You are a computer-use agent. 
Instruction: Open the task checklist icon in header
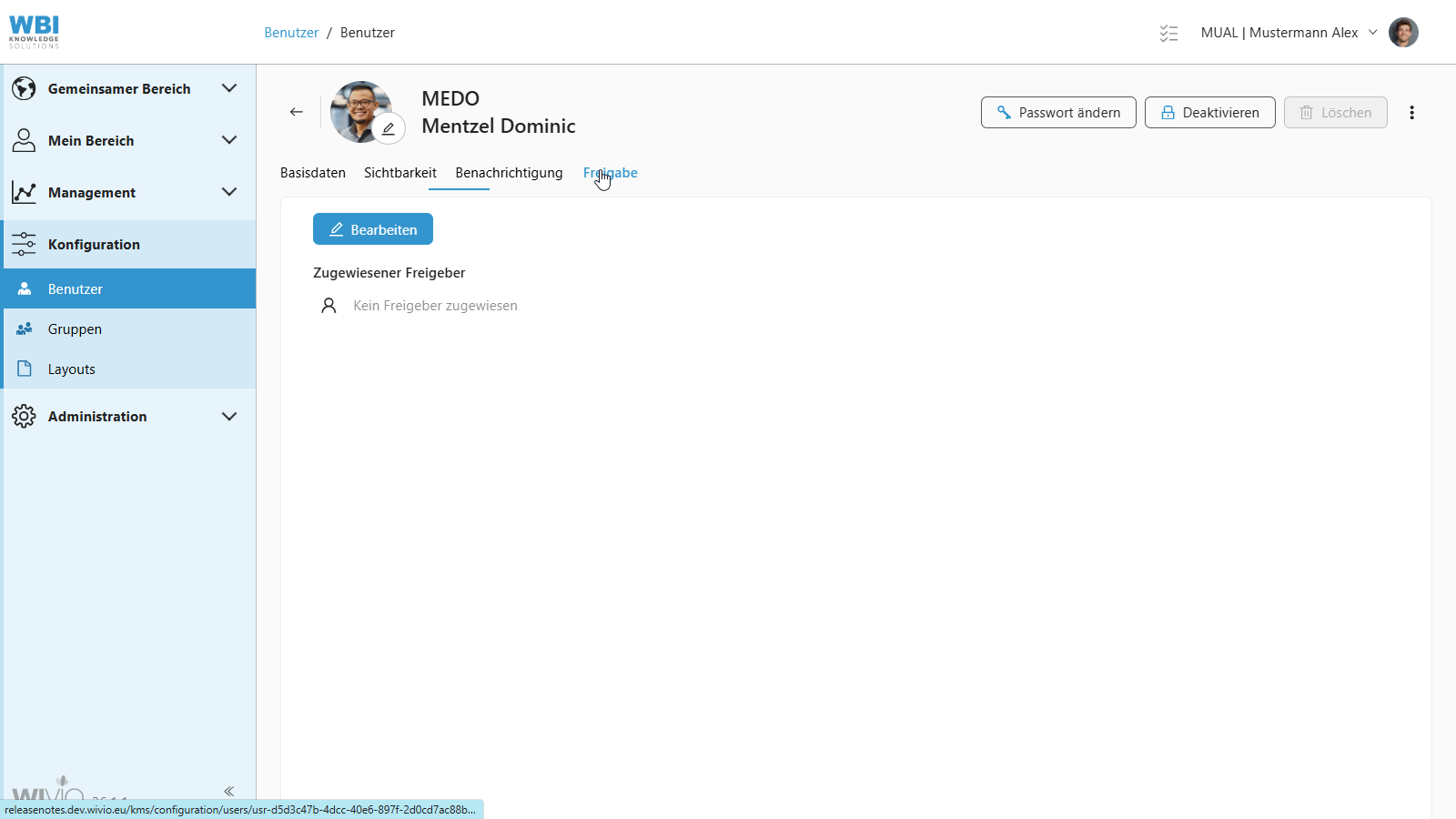point(1168,33)
